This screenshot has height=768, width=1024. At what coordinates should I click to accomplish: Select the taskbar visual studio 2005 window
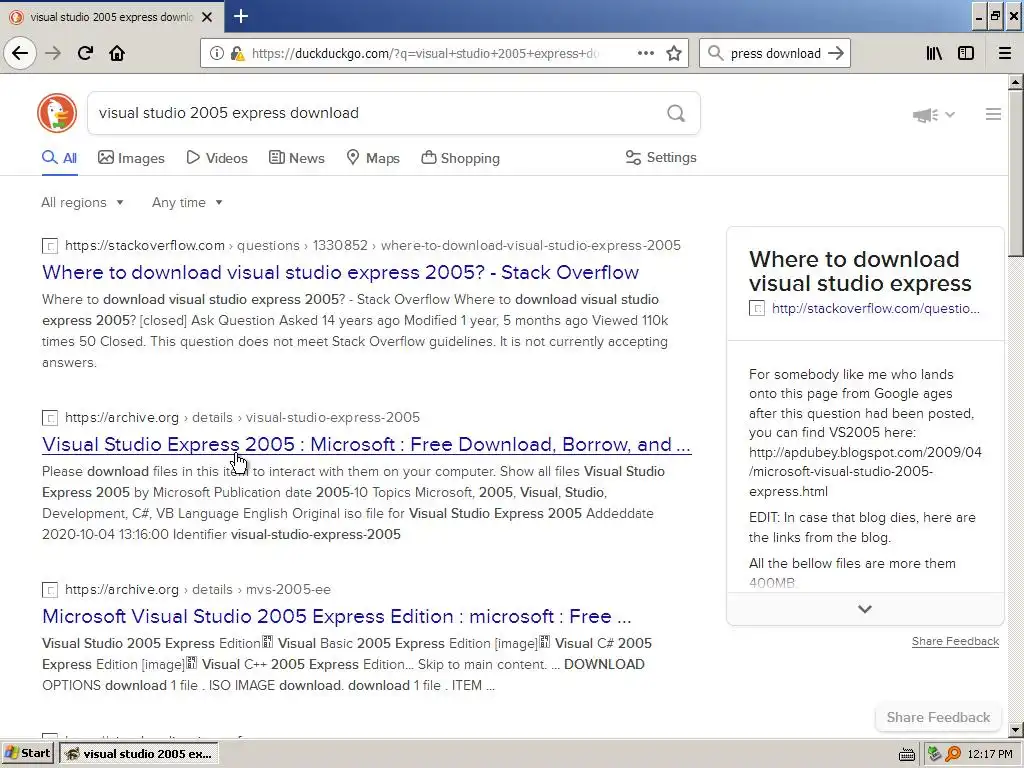[138, 754]
